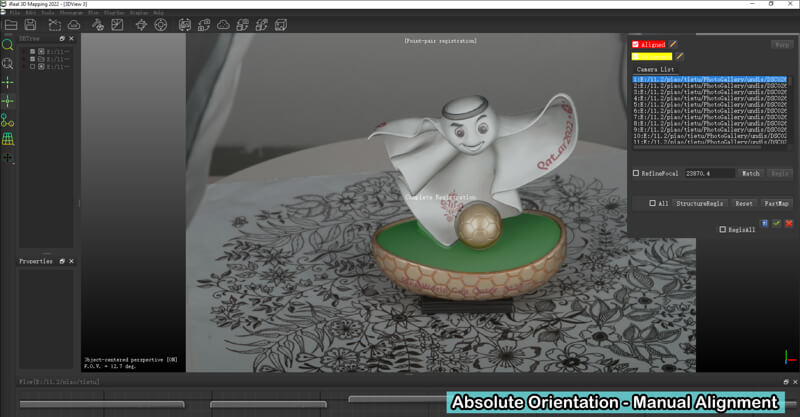Save project with the floppy disk icon
Viewport: 800px width, 417px height.
(30, 24)
